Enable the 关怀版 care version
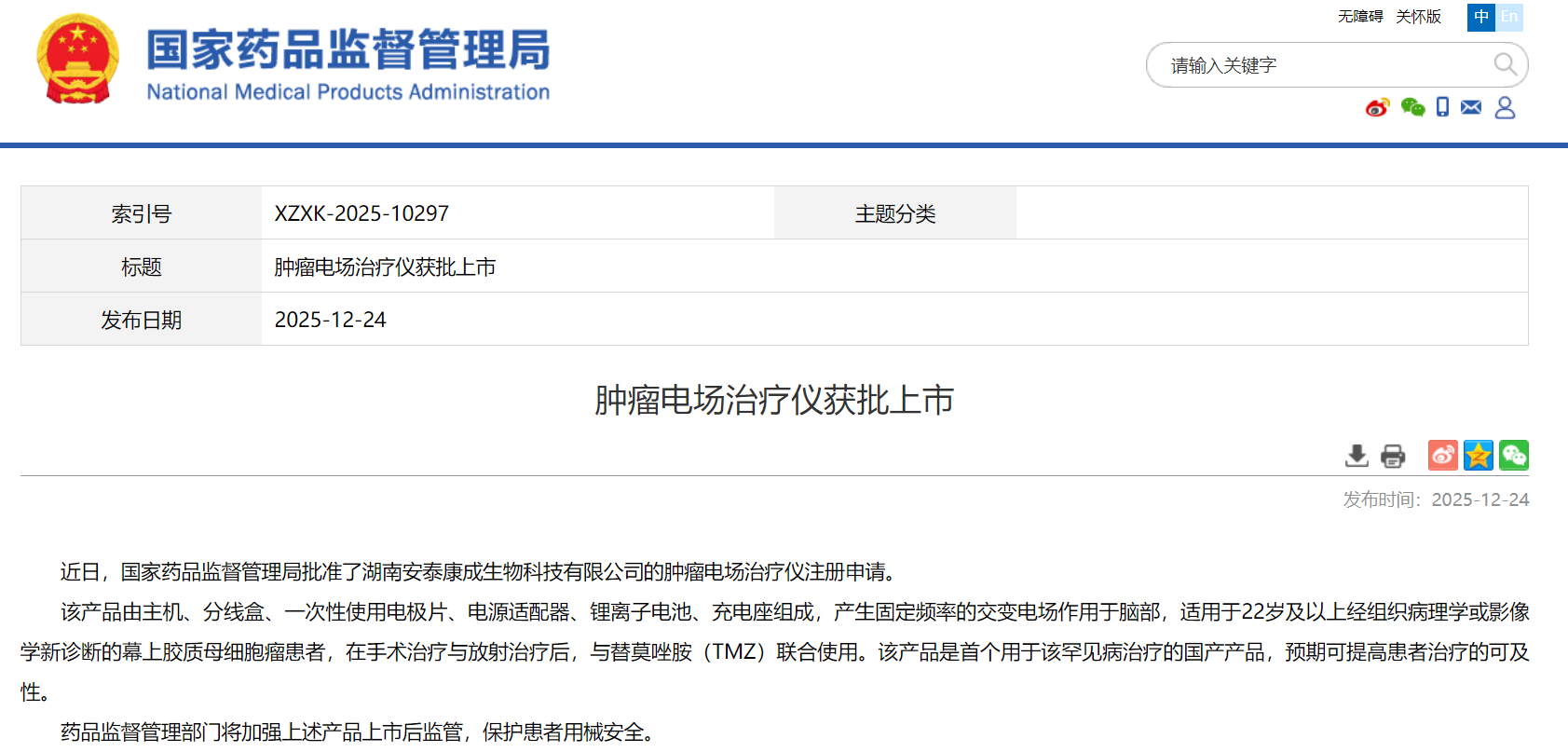 (1418, 17)
